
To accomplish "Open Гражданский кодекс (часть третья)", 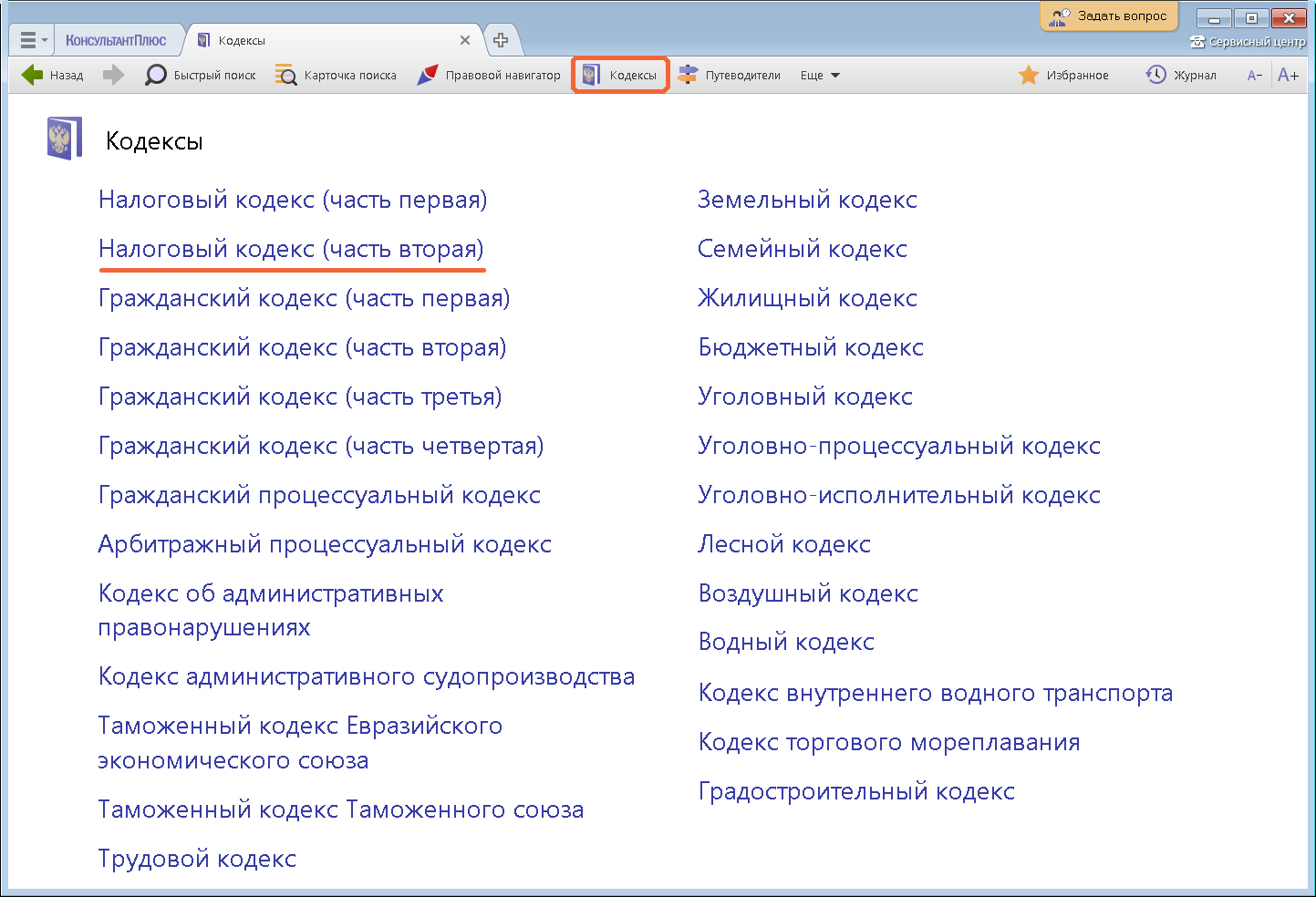I will (300, 397).
